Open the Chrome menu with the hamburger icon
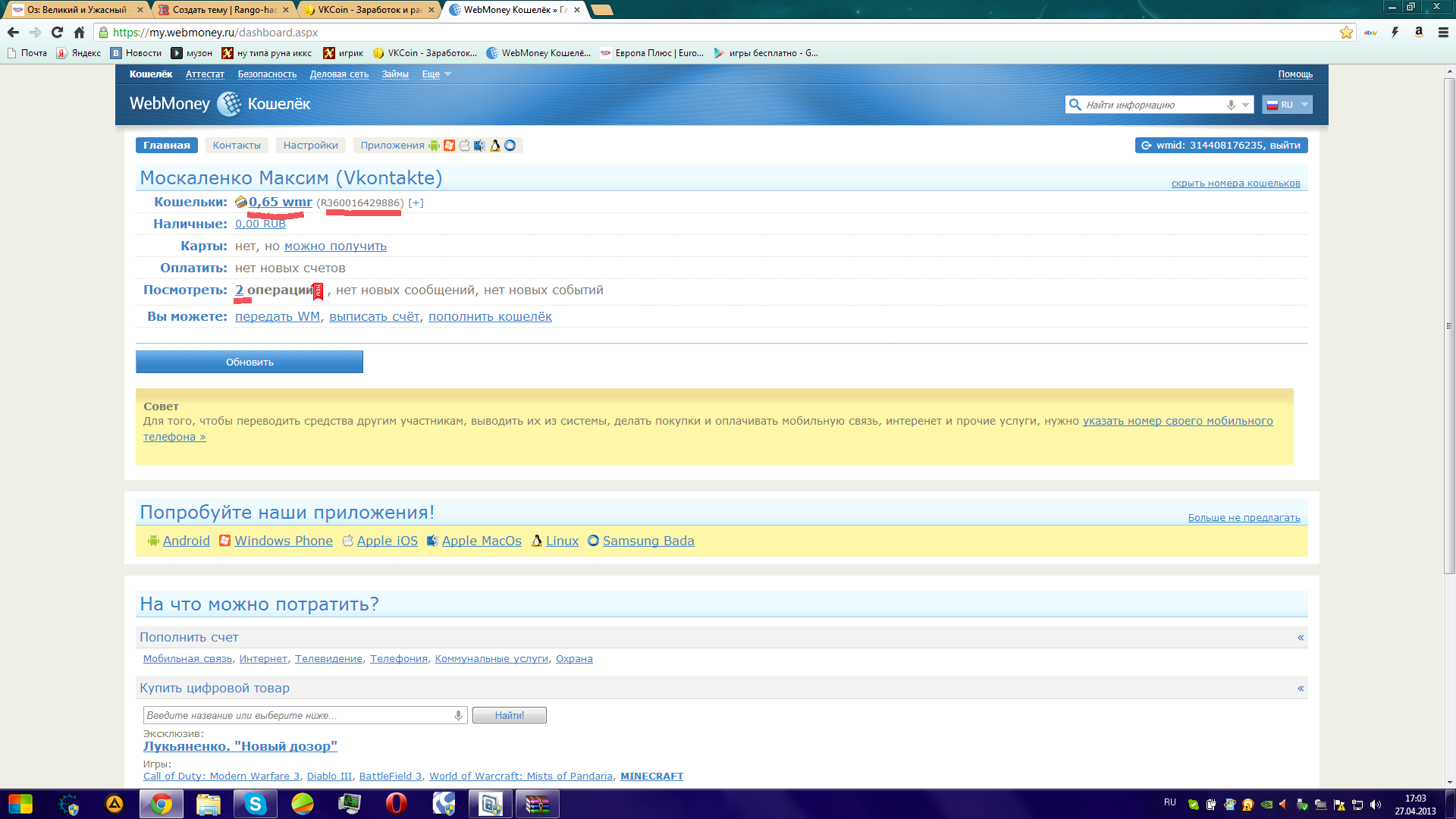This screenshot has height=819, width=1456. point(1443,32)
